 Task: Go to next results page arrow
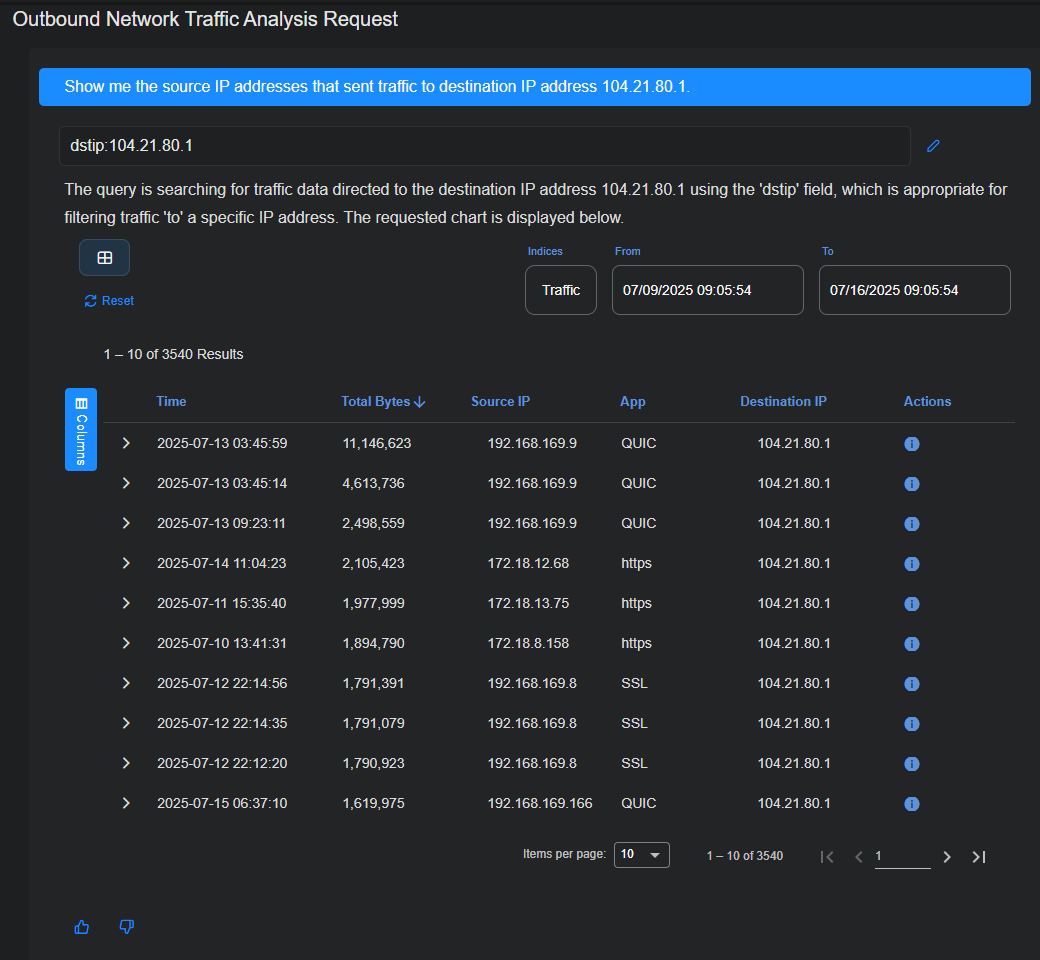(x=947, y=856)
